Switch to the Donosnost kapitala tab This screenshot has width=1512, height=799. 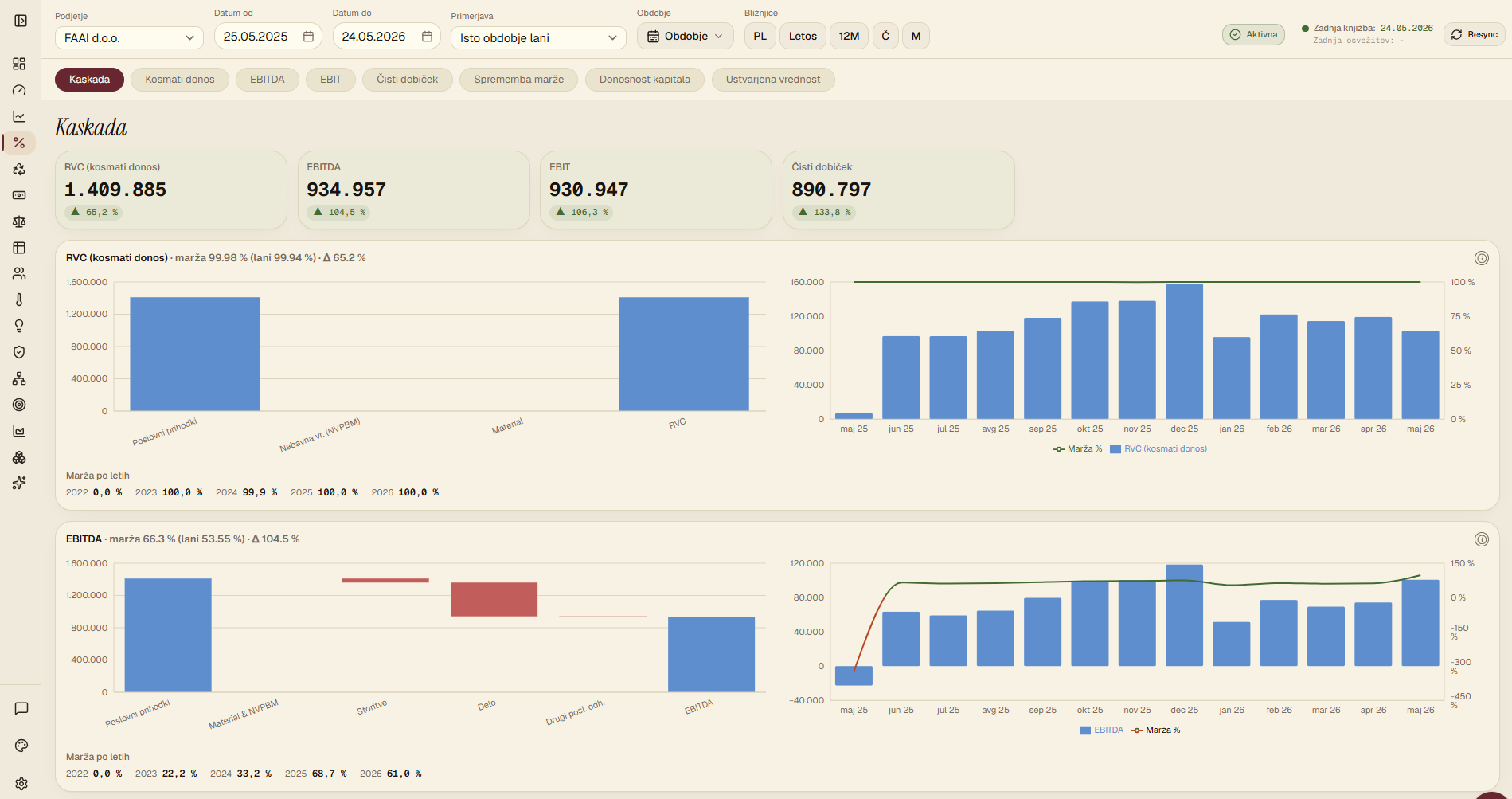pyautogui.click(x=645, y=80)
